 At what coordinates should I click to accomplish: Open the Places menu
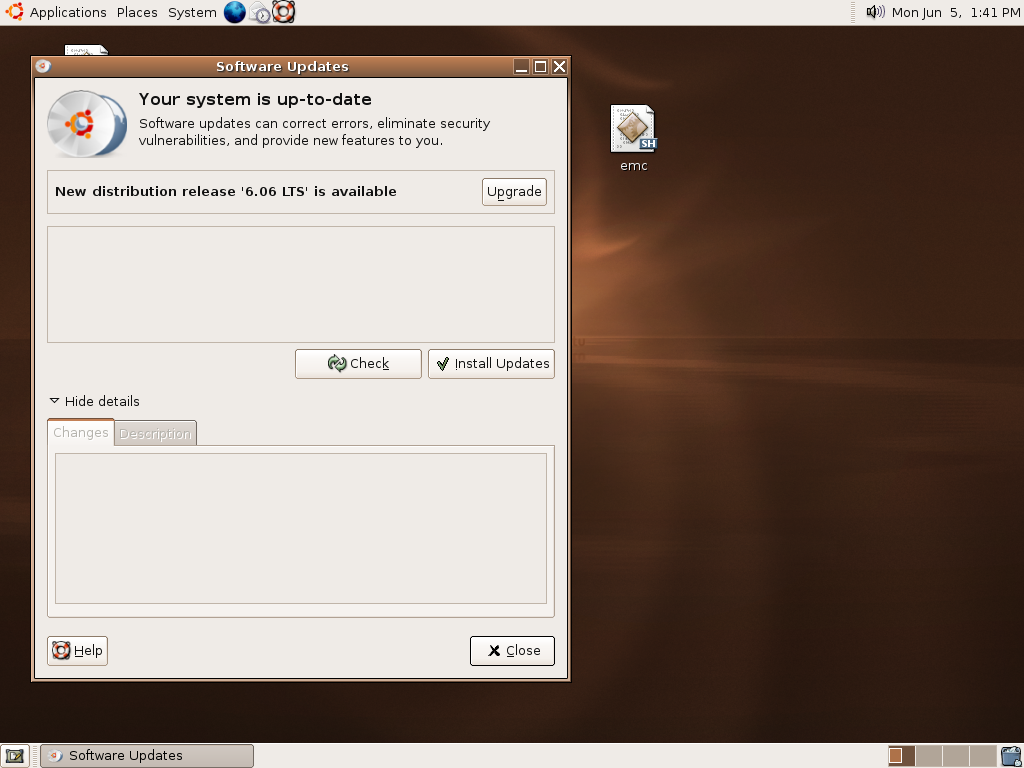[137, 12]
